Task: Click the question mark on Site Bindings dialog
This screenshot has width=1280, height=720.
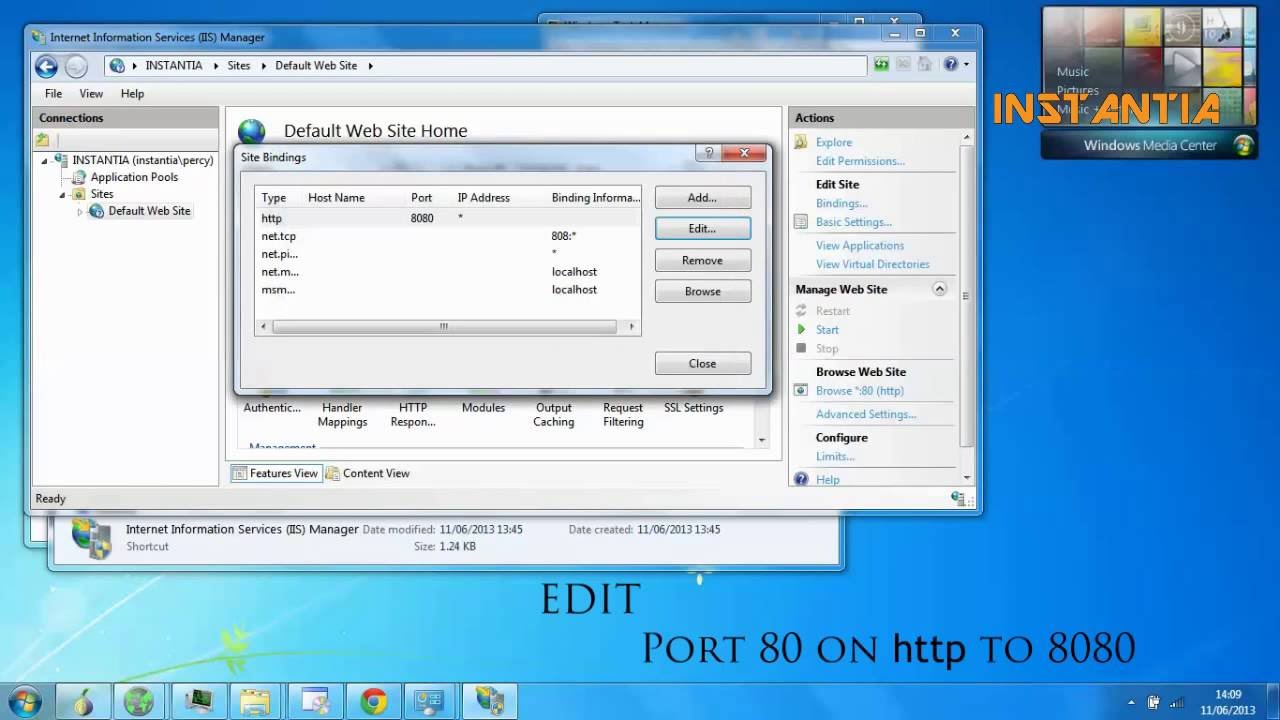Action: (708, 153)
